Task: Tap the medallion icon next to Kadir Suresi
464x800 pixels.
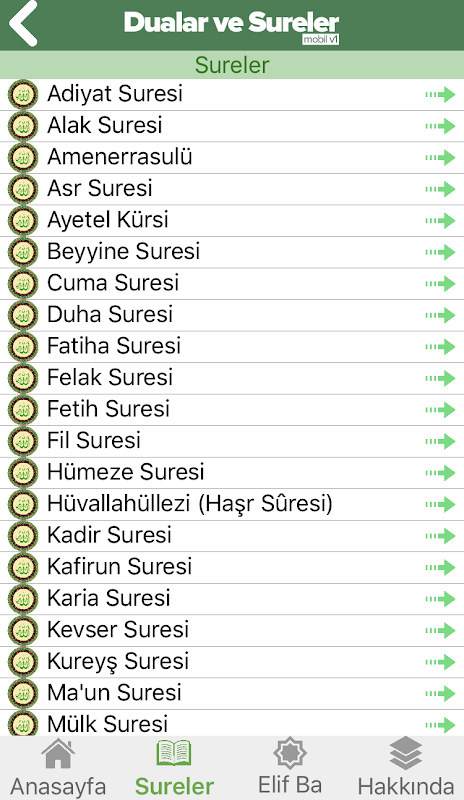Action: 23,536
